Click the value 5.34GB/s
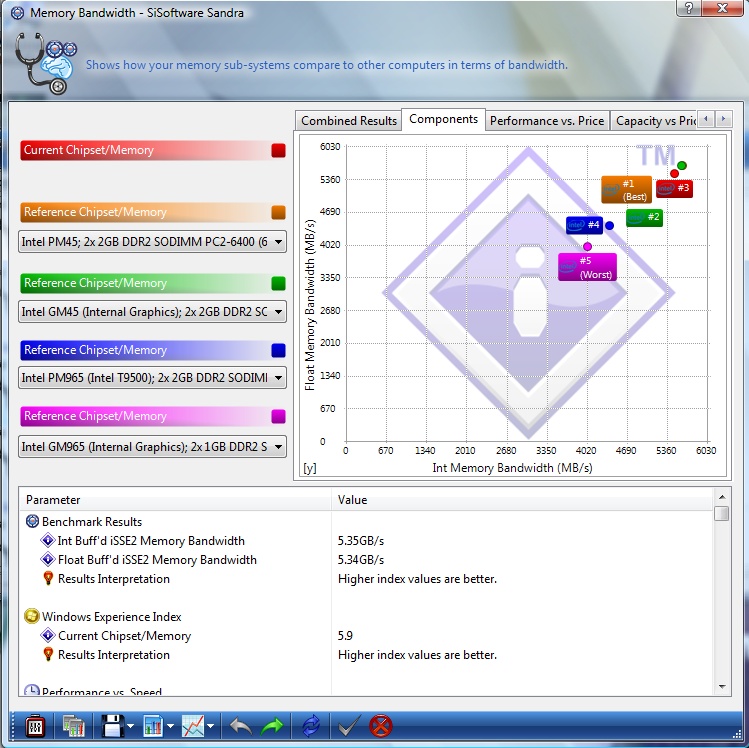Viewport: 749px width, 748px height. (x=361, y=559)
